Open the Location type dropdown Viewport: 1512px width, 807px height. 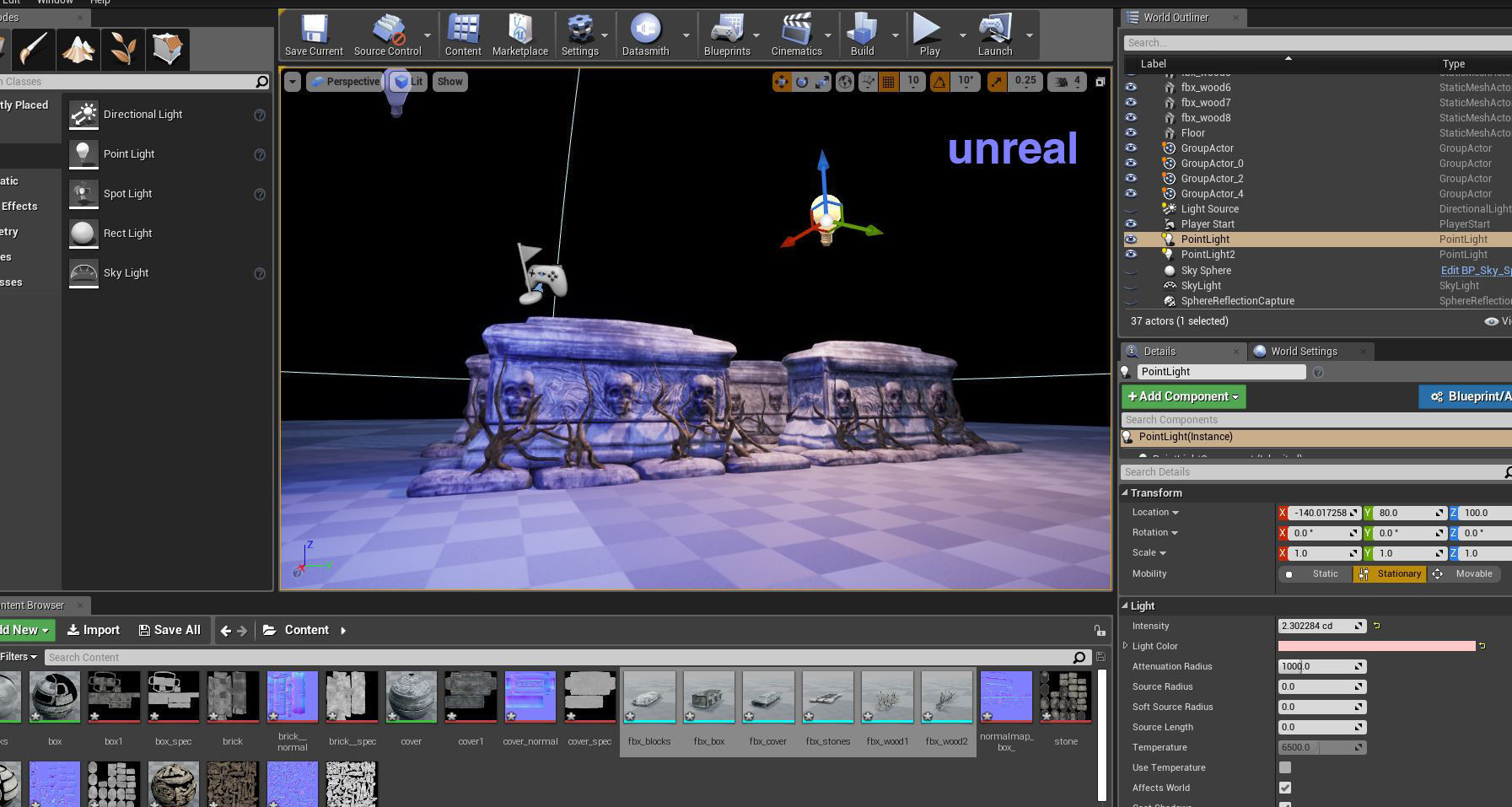[1155, 513]
